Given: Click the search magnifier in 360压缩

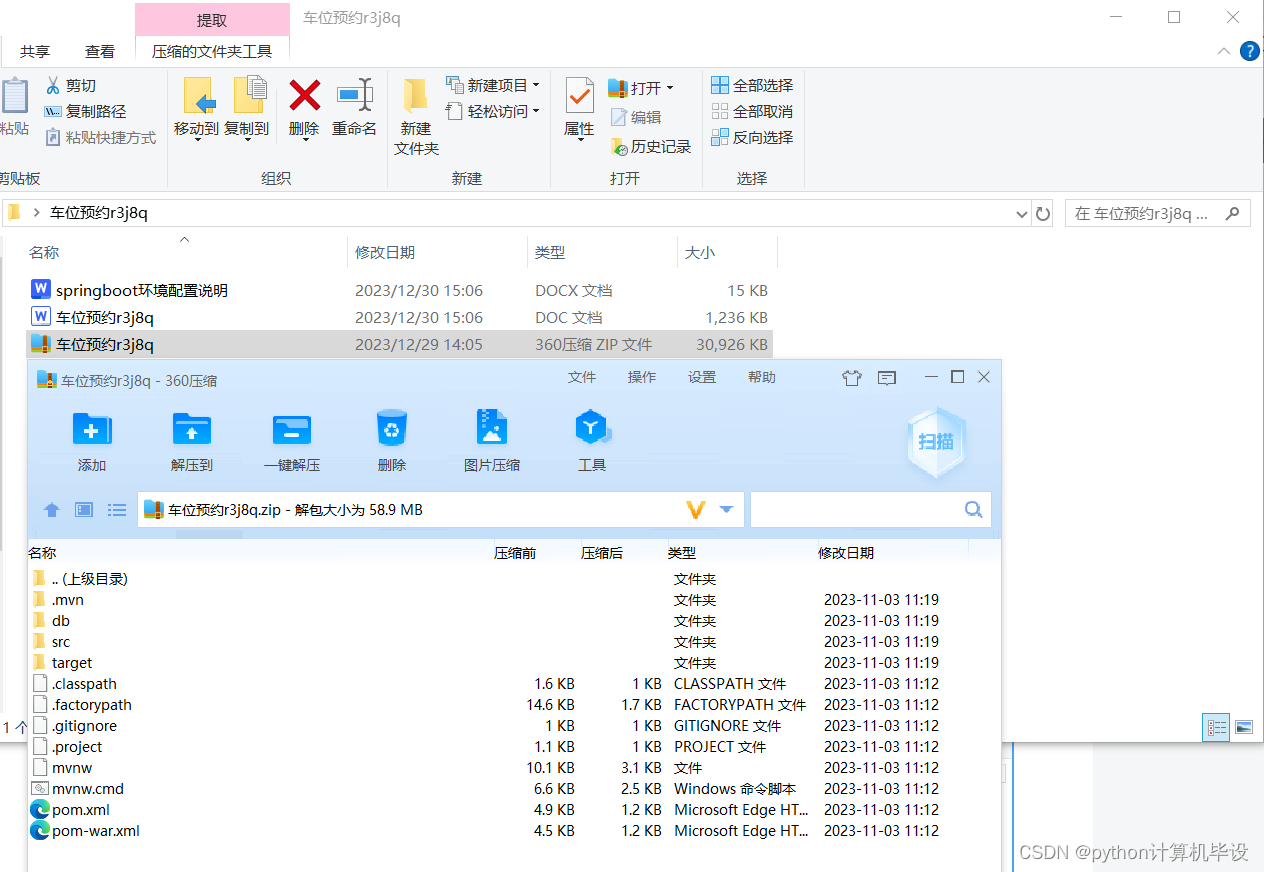Looking at the screenshot, I should pos(973,510).
